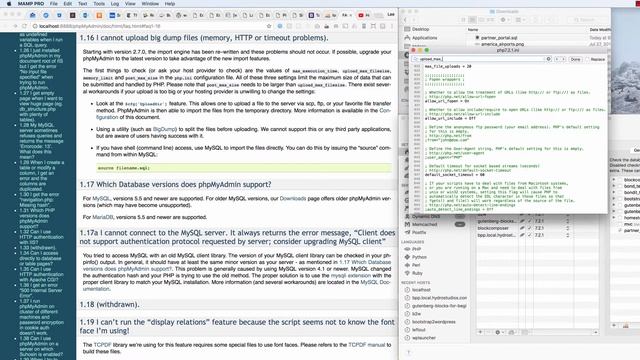Open the MySQL link under FAQ 1.17

tap(101, 198)
